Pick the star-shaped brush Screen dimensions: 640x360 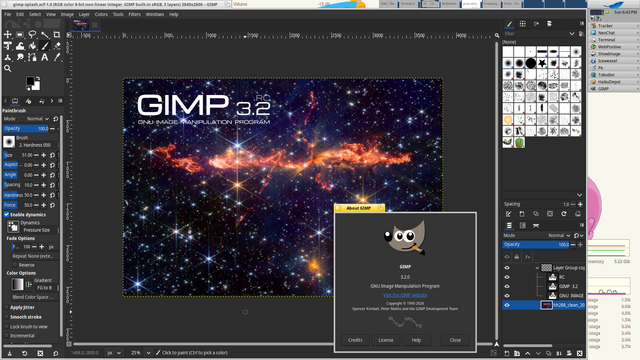542,63
